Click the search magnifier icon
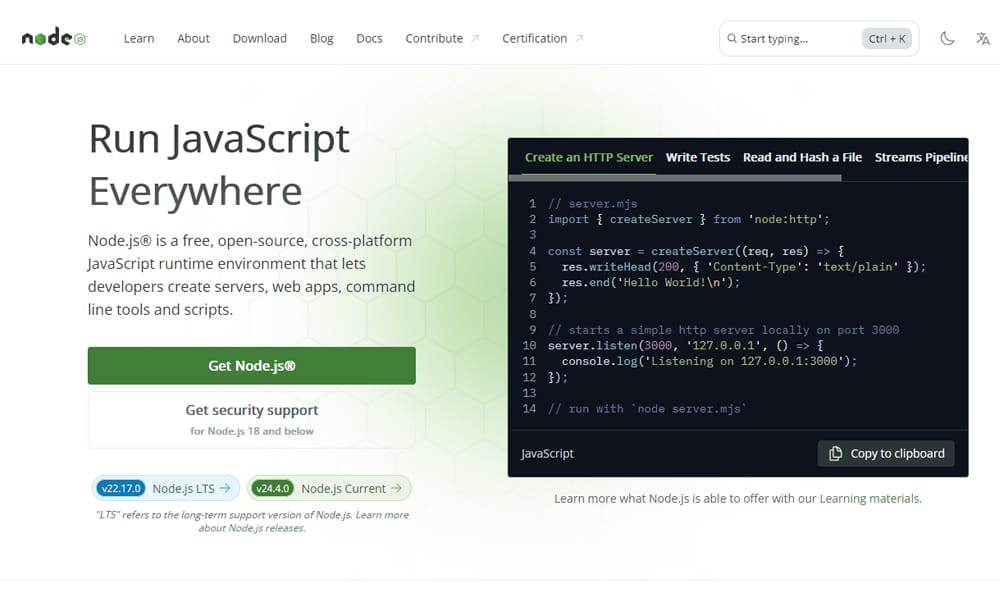This screenshot has width=1000, height=600. pyautogui.click(x=733, y=38)
